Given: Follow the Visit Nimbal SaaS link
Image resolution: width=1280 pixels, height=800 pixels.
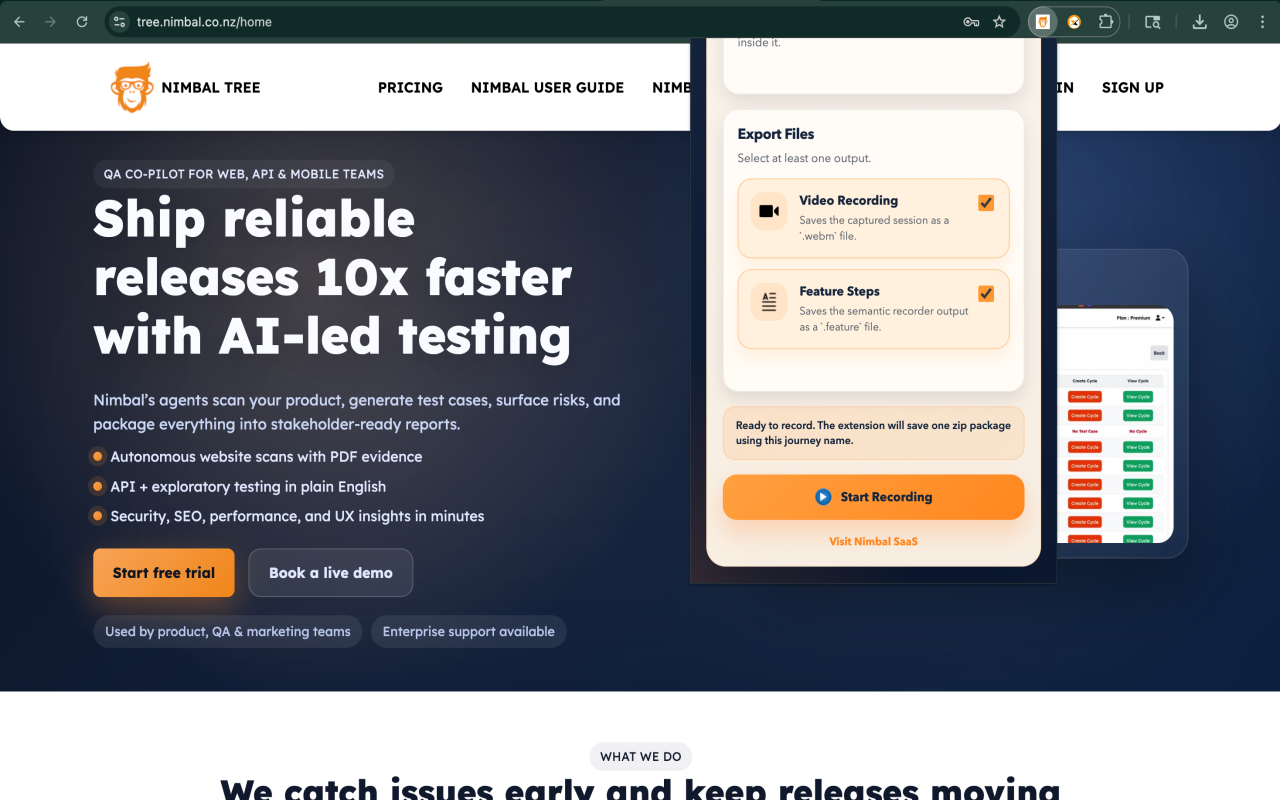Looking at the screenshot, I should point(873,541).
